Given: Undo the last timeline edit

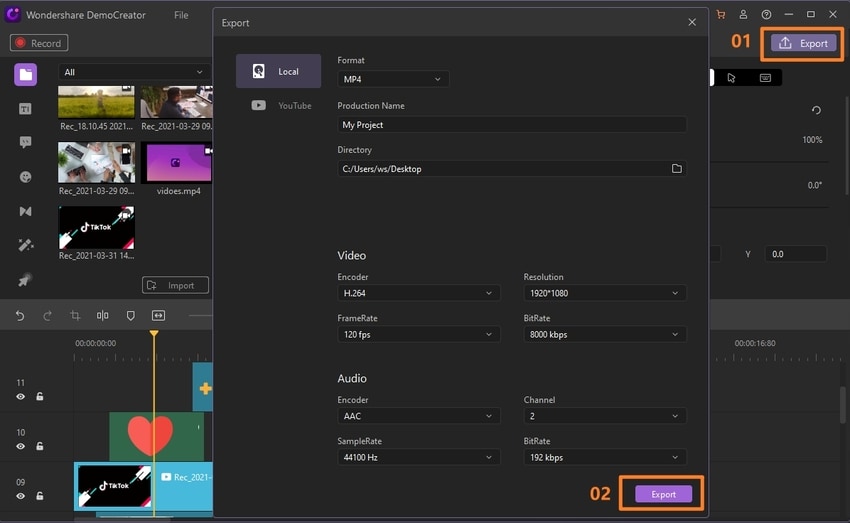Looking at the screenshot, I should [x=20, y=315].
